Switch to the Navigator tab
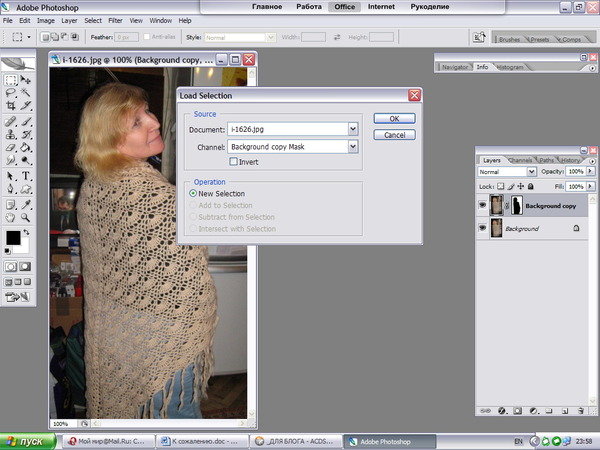This screenshot has width=600, height=450. pos(455,67)
